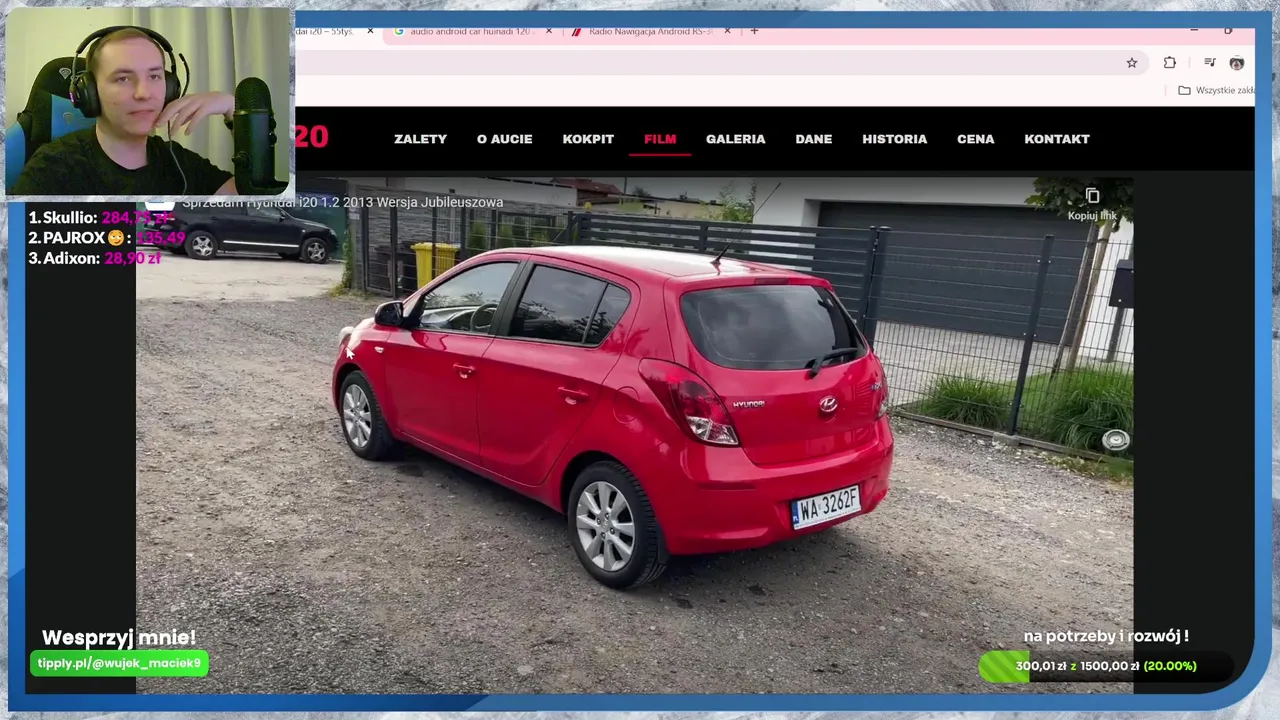
Task: Close the Radio Nawigacja Android tab
Action: click(727, 31)
